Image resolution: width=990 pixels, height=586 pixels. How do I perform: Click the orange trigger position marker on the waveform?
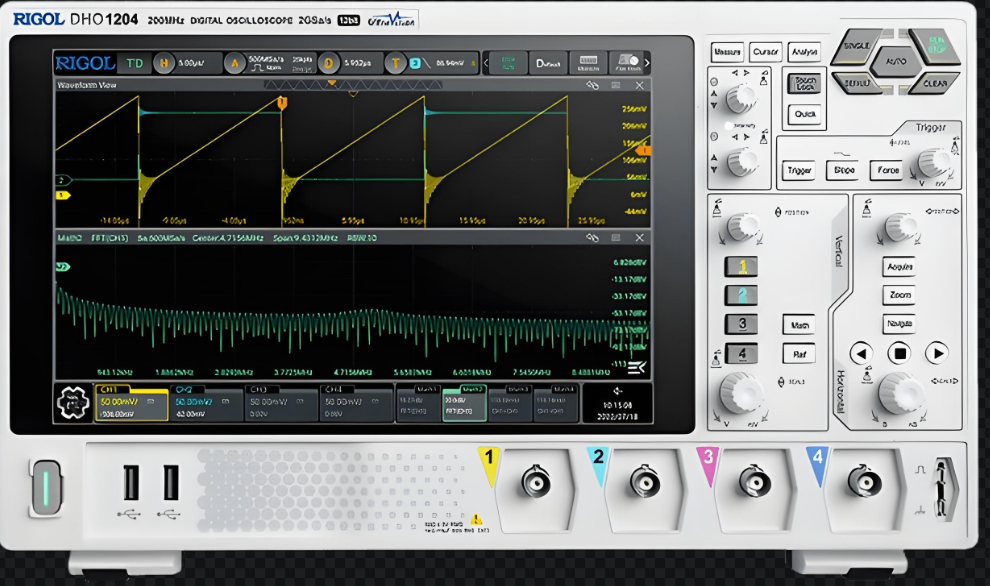[282, 102]
